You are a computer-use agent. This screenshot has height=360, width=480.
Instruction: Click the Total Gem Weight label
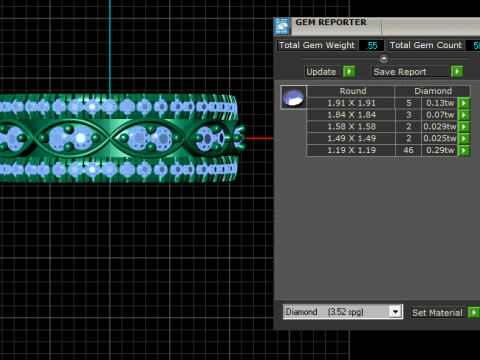[x=317, y=45]
